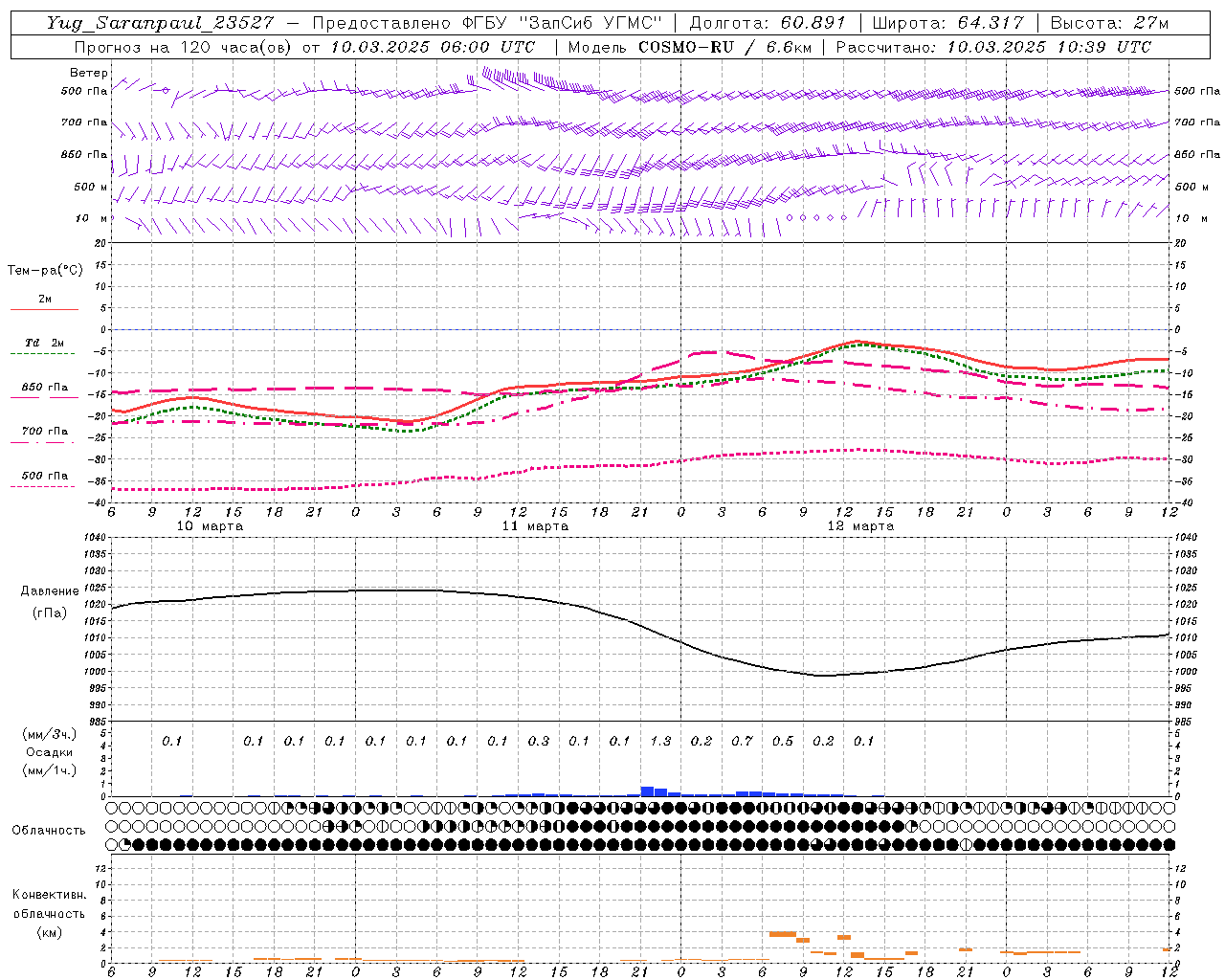The width and height of the screenshot is (1225, 980).
Task: Click the (мм/1ч.) unit label
Action: (49, 770)
